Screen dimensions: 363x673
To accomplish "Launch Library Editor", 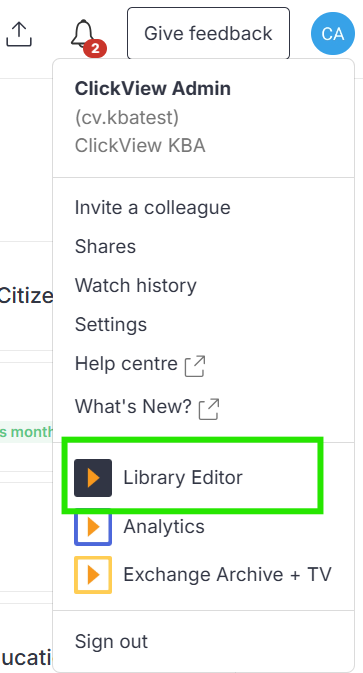I will [183, 478].
